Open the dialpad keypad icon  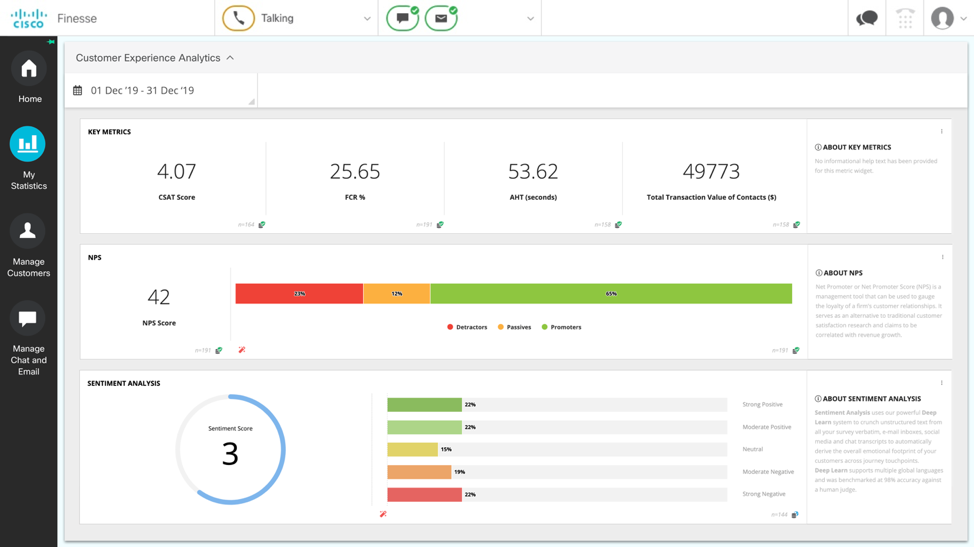point(905,18)
